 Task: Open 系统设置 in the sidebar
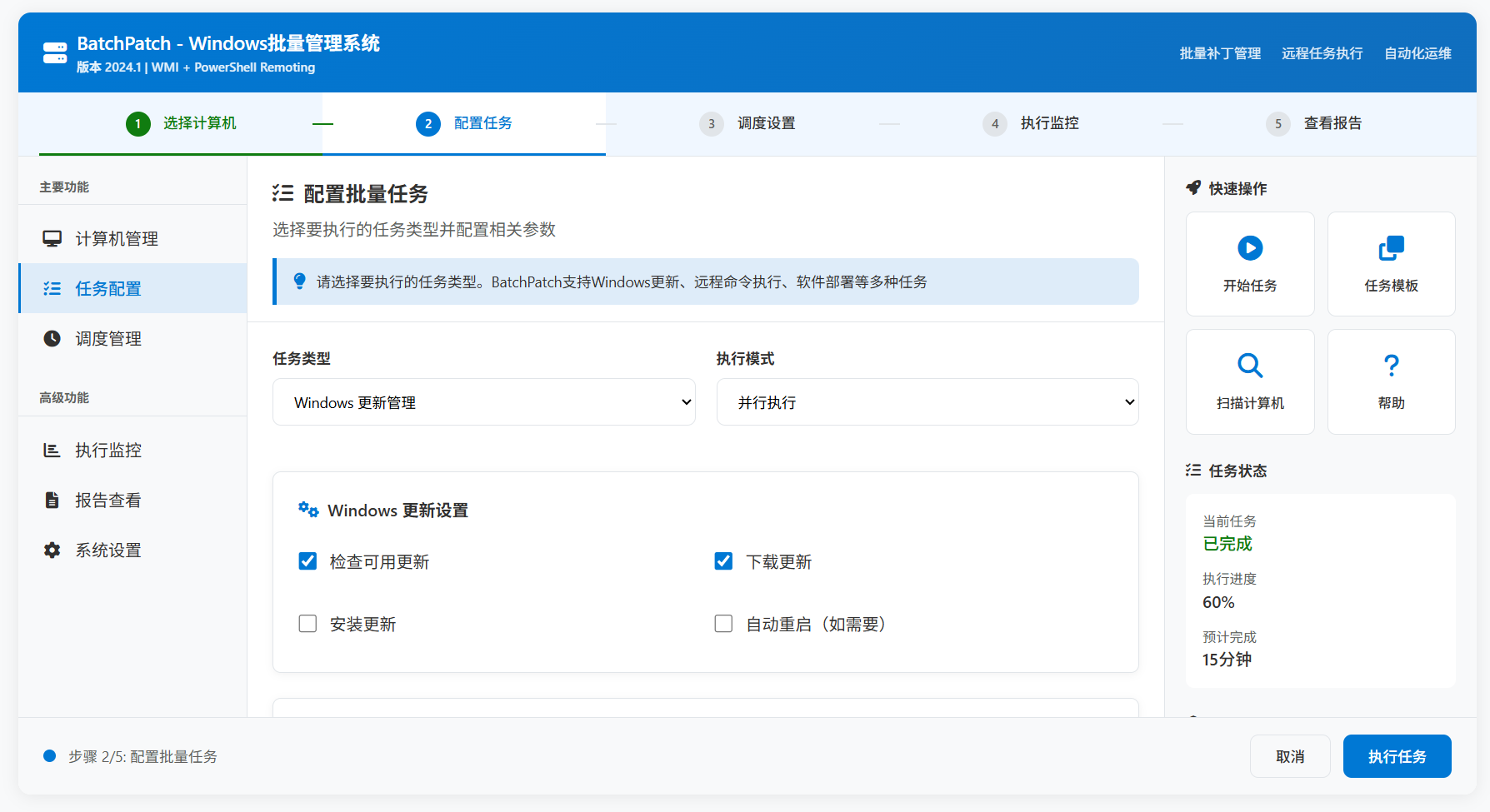tap(132, 550)
